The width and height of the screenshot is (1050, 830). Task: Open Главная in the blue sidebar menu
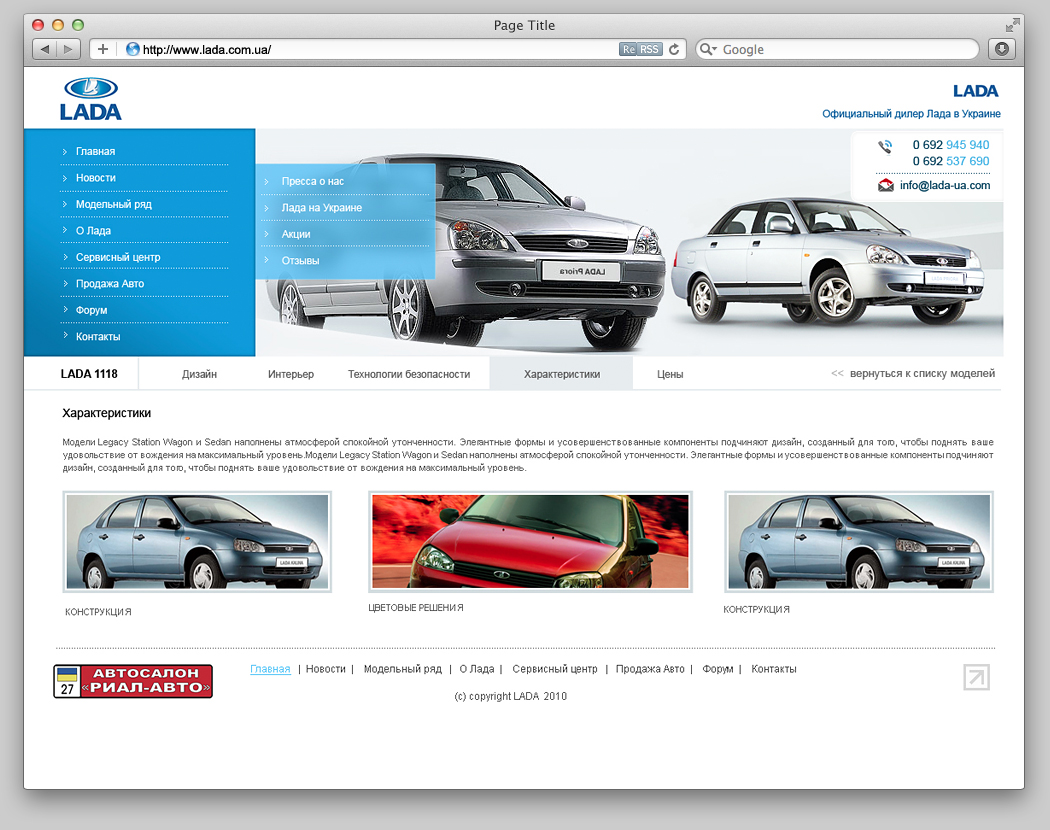tap(96, 151)
